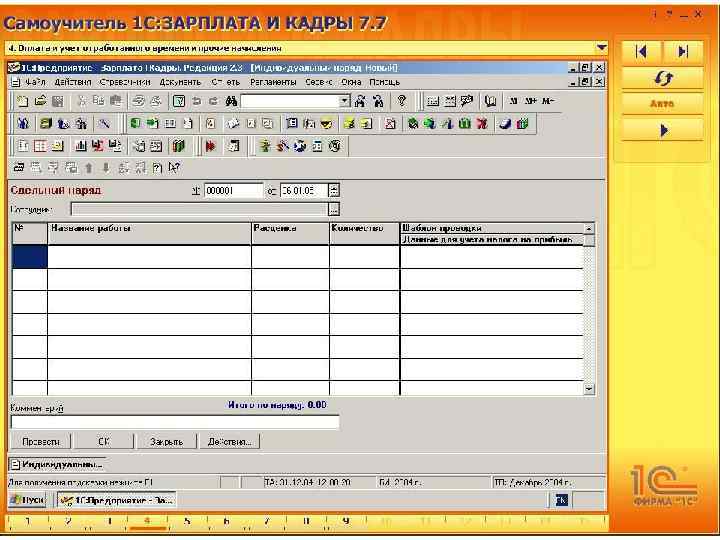Viewport: 720px width, 540px height.
Task: Click the hammer tools icon
Action: click(x=104, y=124)
